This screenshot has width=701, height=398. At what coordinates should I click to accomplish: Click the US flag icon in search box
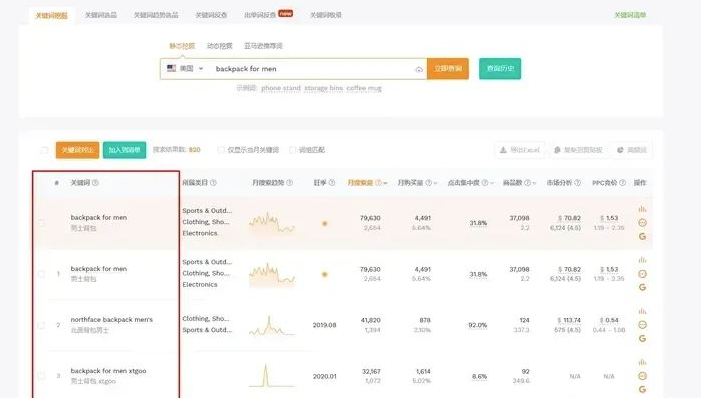tap(172, 68)
